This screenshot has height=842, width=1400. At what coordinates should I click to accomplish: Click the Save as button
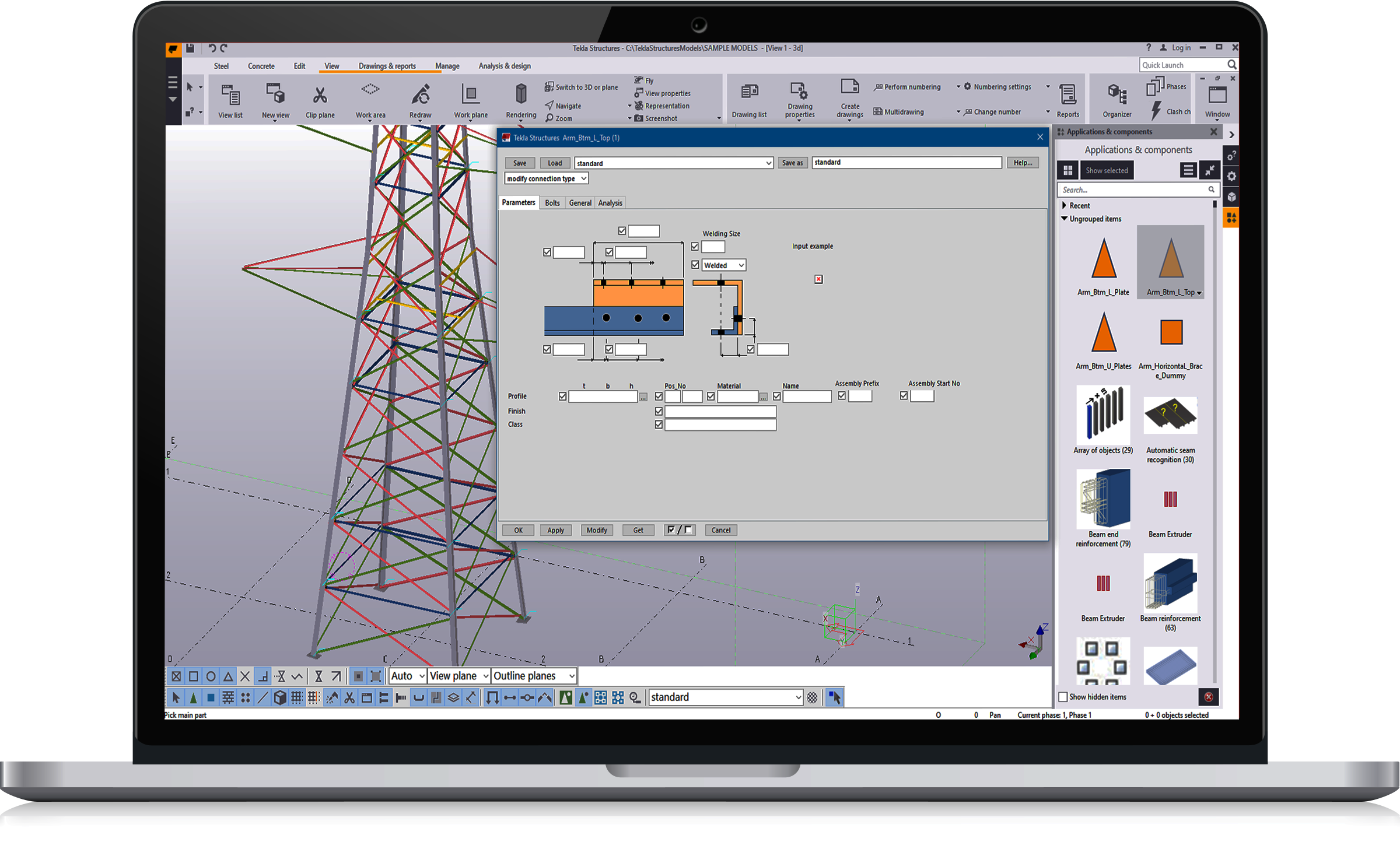[x=792, y=163]
